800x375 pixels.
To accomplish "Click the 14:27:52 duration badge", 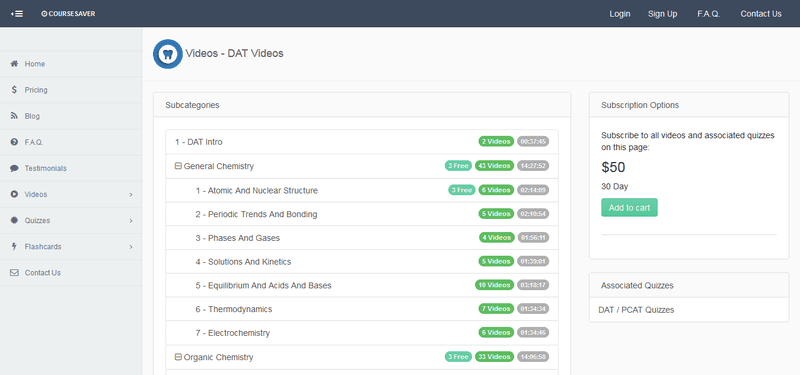I will 533,166.
